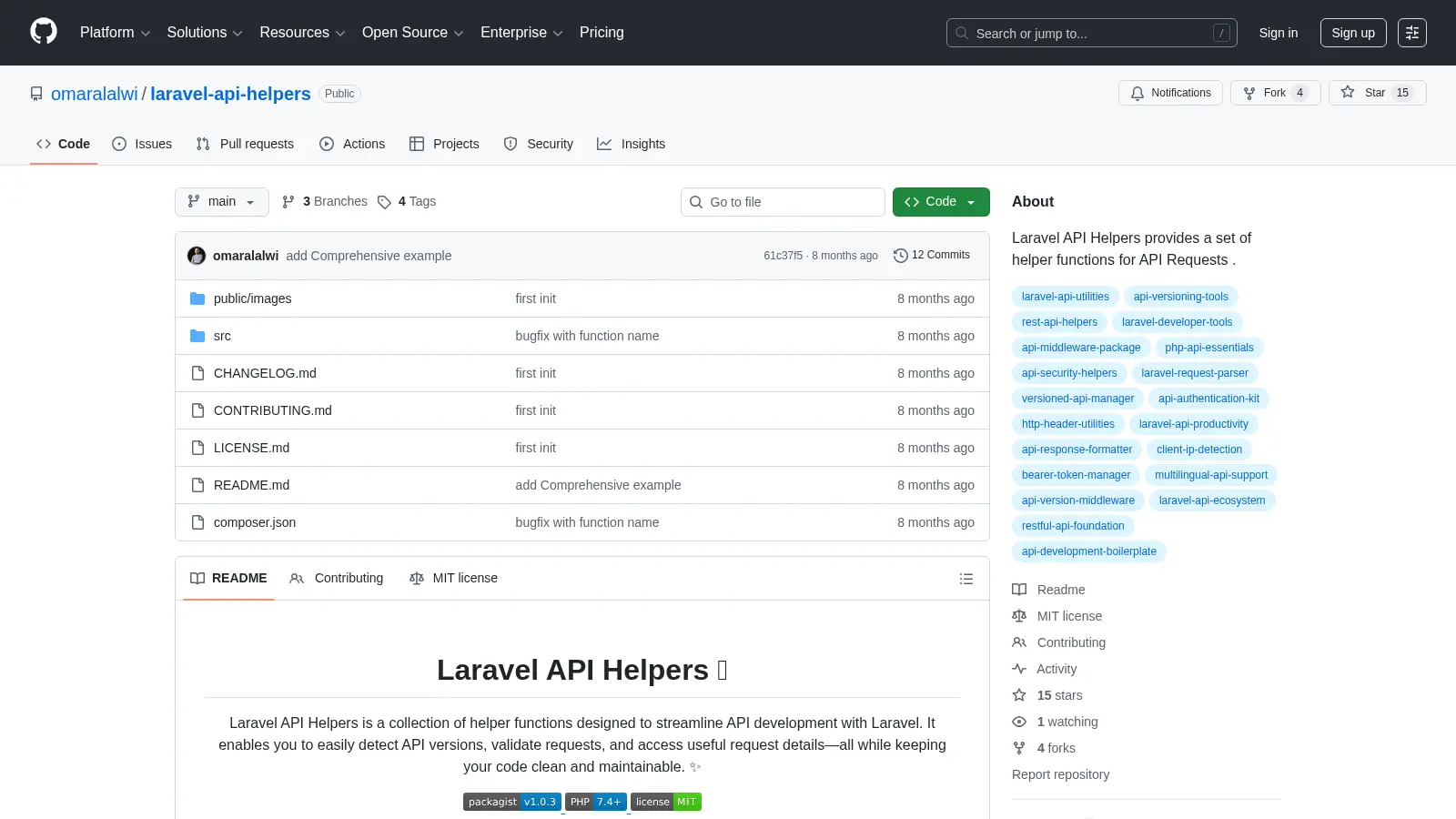Click the Go to file search field

pyautogui.click(x=783, y=202)
